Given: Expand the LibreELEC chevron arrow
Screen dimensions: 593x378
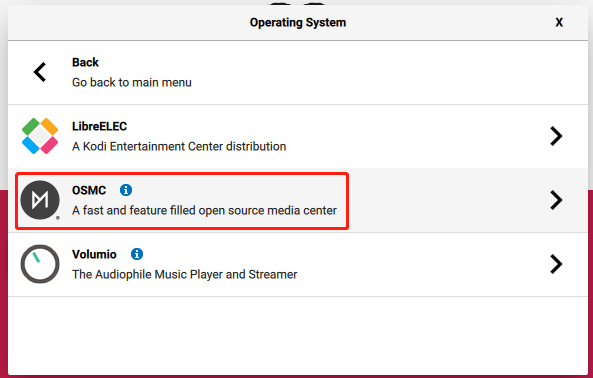Looking at the screenshot, I should [556, 136].
